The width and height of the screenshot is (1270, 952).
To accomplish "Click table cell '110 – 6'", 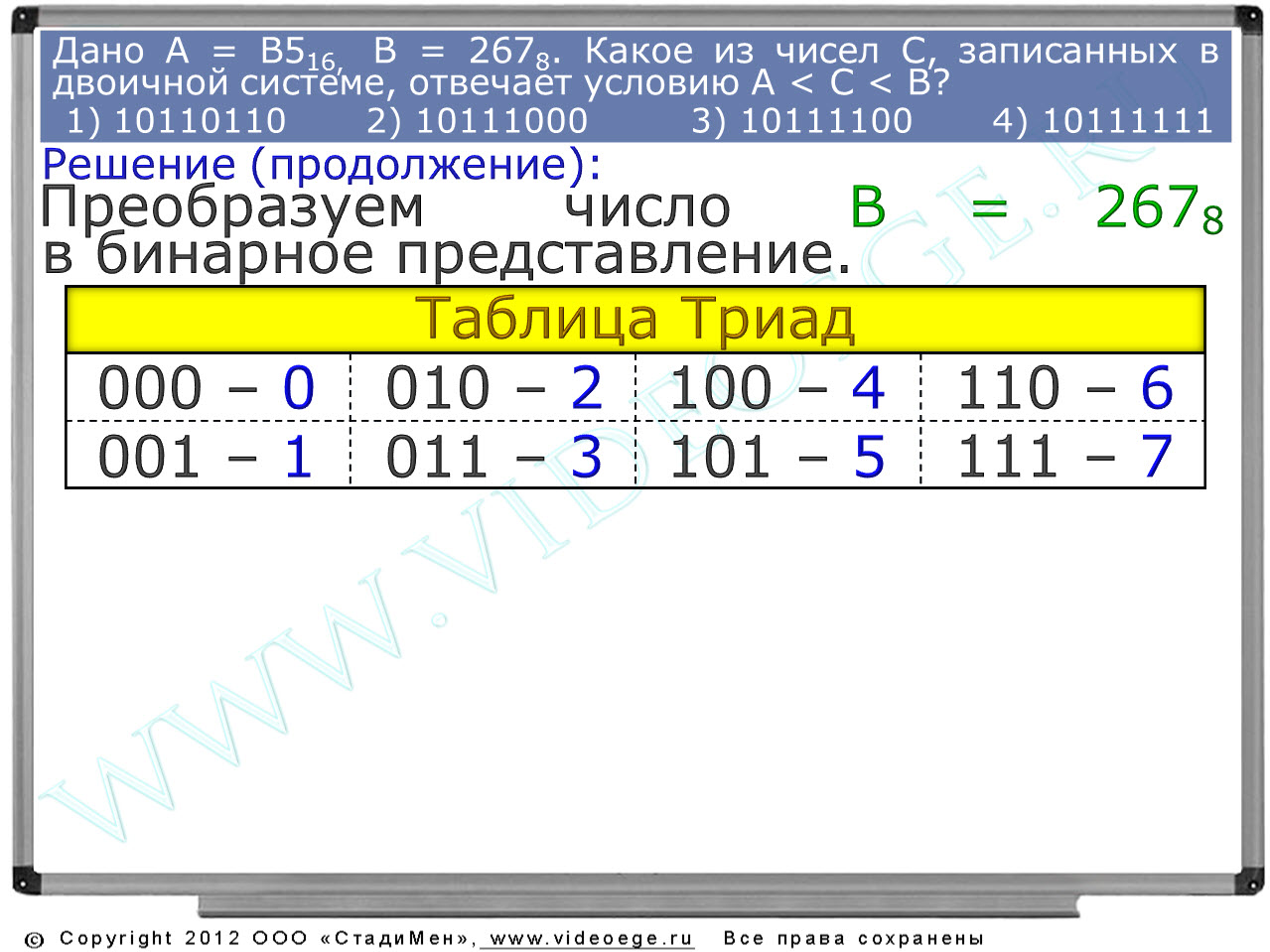I will 1063,387.
